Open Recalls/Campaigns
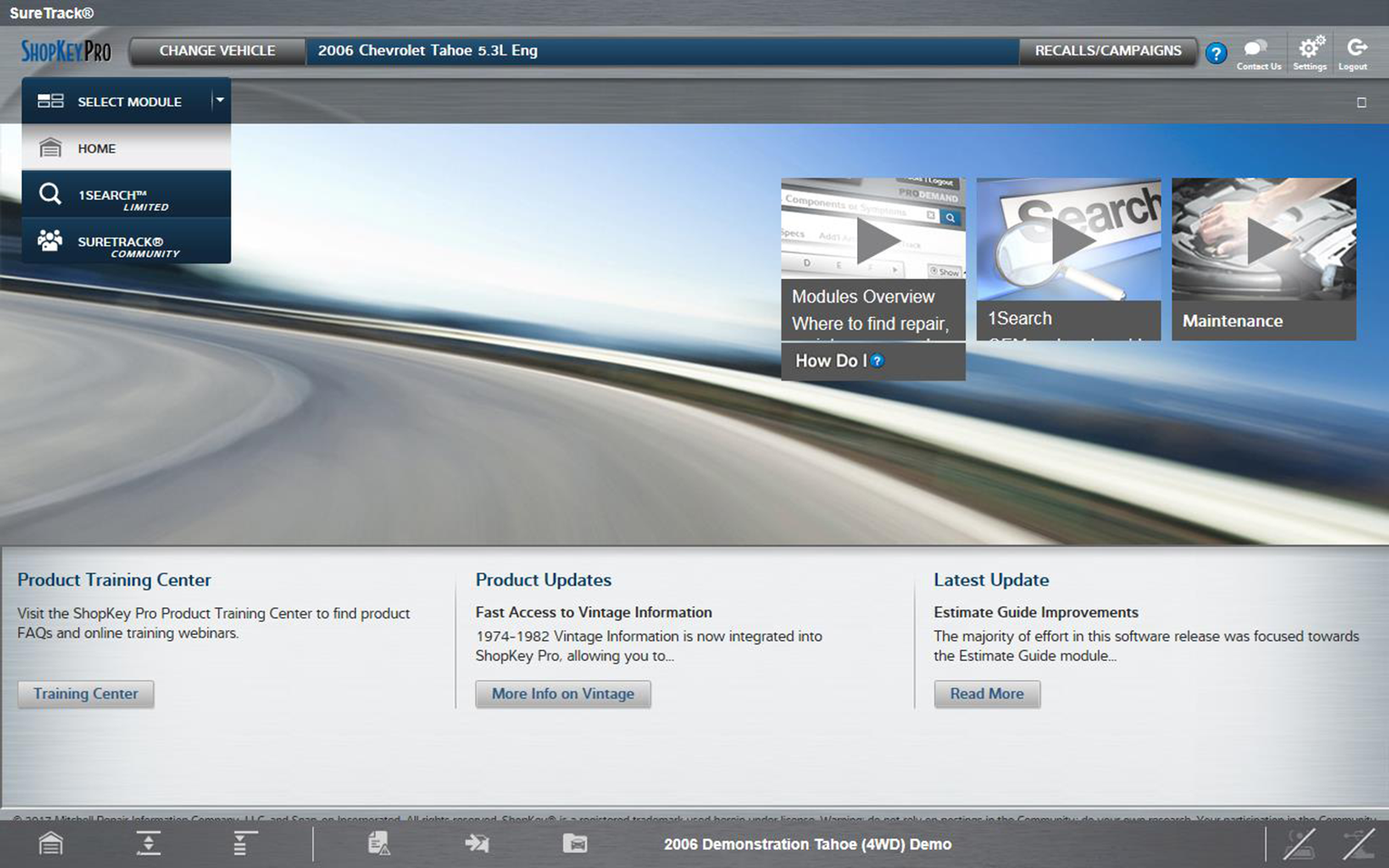Viewport: 1389px width, 868px height. (1108, 51)
